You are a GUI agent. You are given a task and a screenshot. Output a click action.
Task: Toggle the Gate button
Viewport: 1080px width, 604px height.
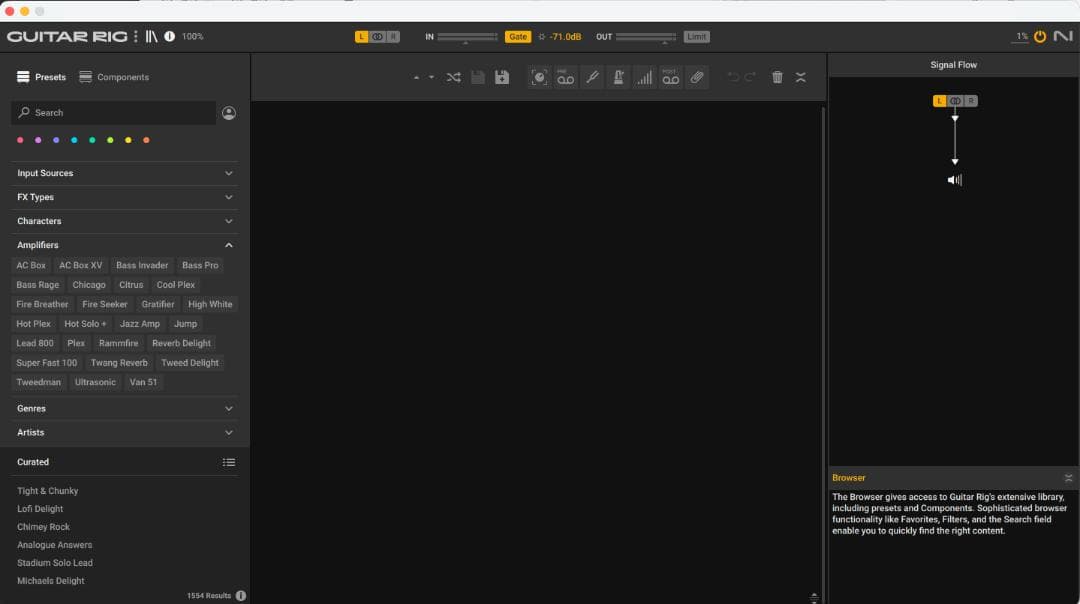[x=517, y=37]
